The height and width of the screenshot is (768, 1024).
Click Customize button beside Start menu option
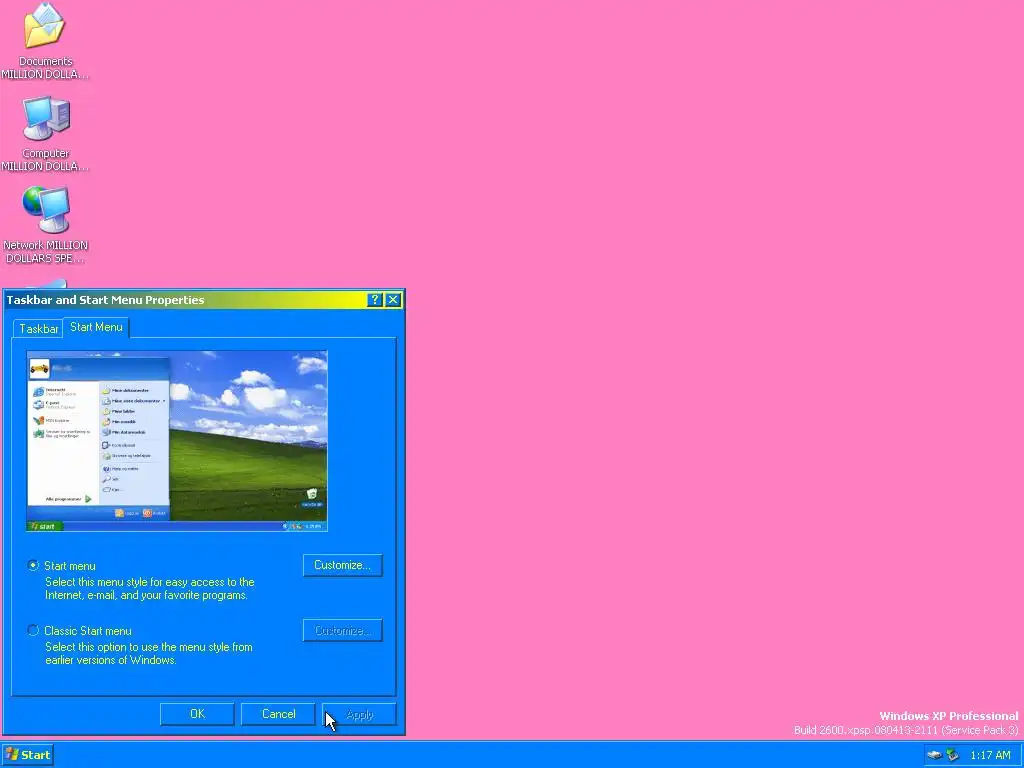click(x=342, y=565)
